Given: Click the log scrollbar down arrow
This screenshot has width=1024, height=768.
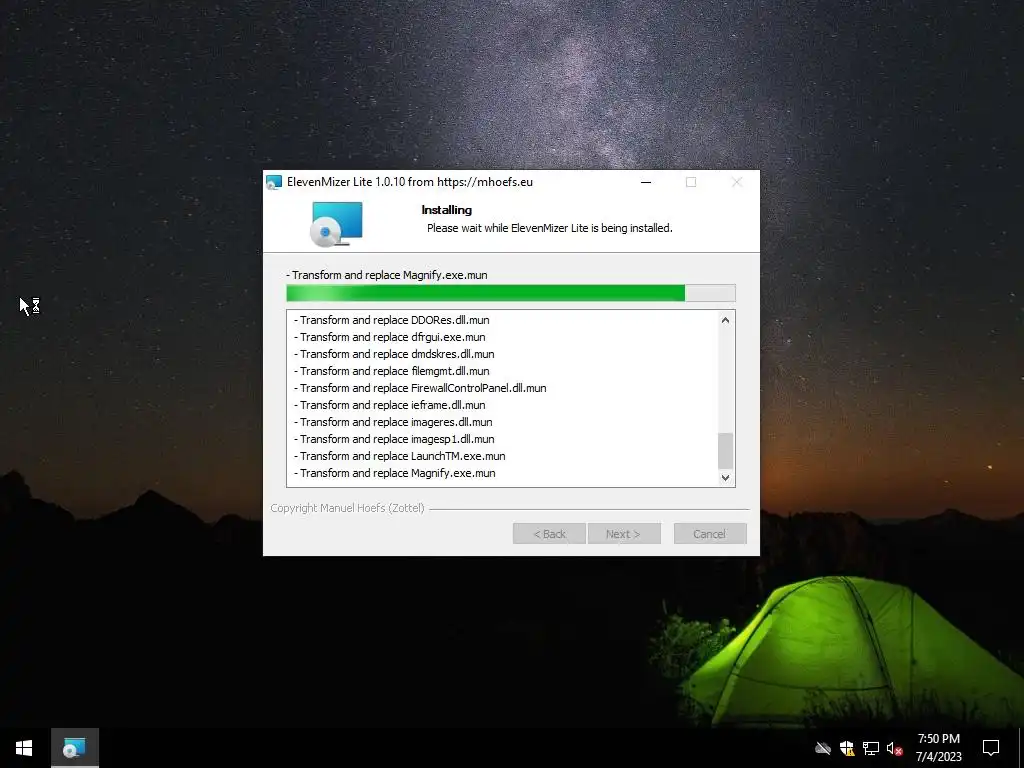Looking at the screenshot, I should coord(725,477).
